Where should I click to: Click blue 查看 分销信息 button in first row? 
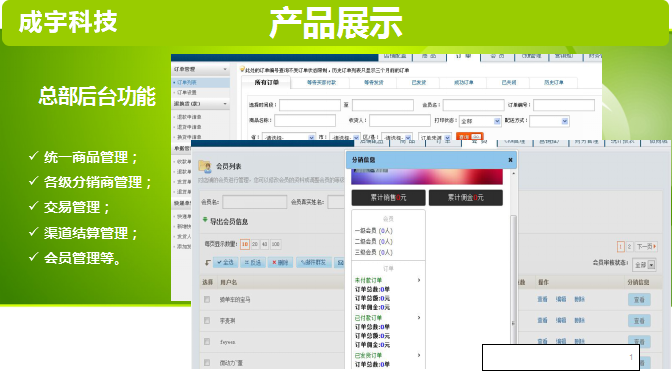(639, 300)
